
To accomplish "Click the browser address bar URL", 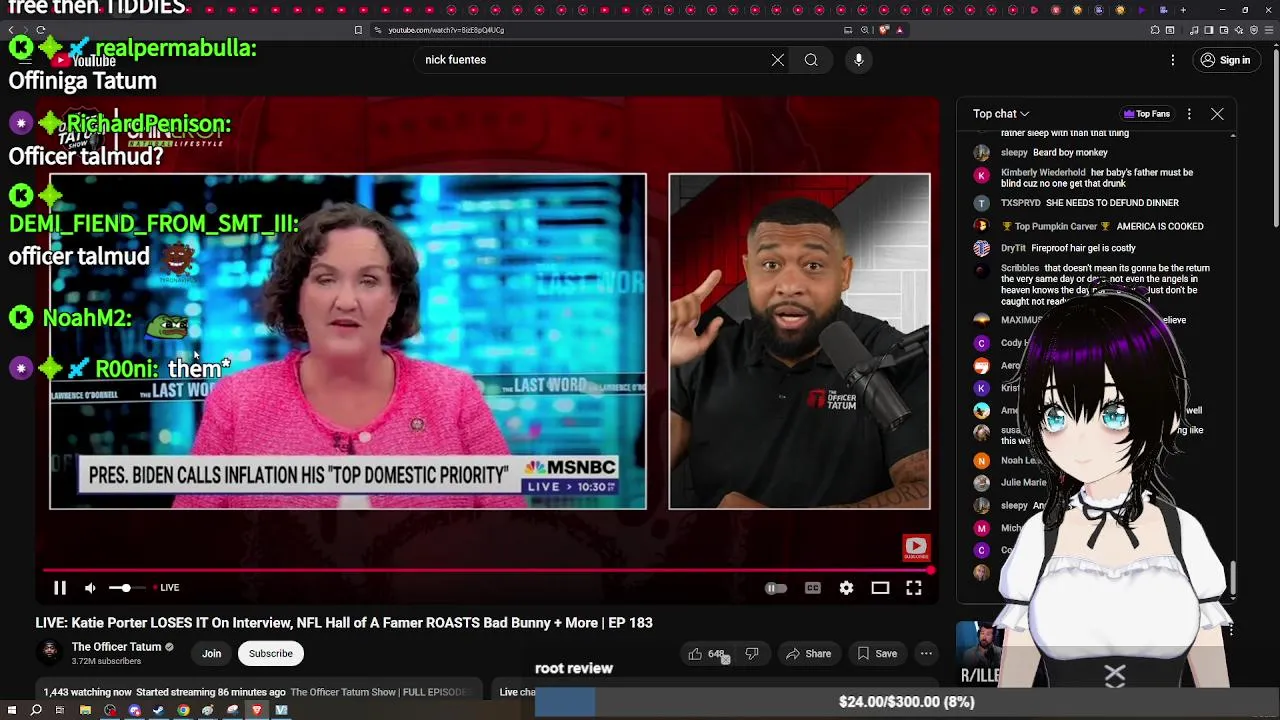I will coord(446,30).
